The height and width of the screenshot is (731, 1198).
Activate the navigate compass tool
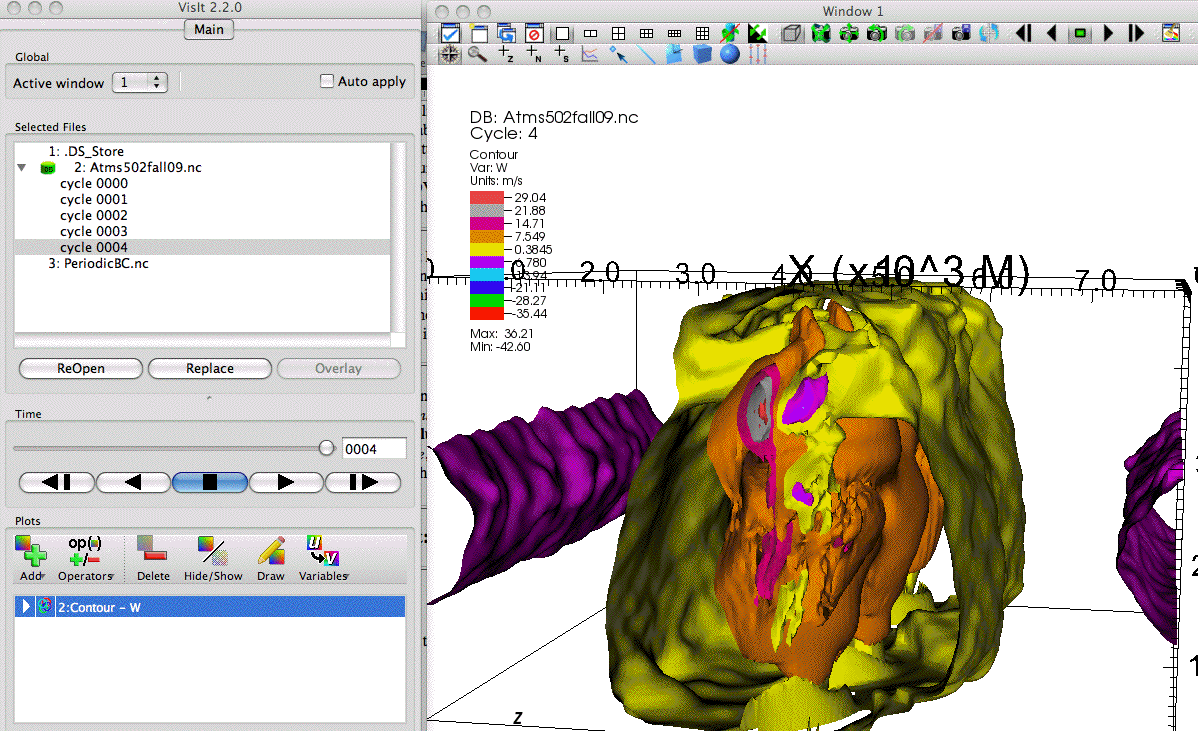(x=450, y=55)
